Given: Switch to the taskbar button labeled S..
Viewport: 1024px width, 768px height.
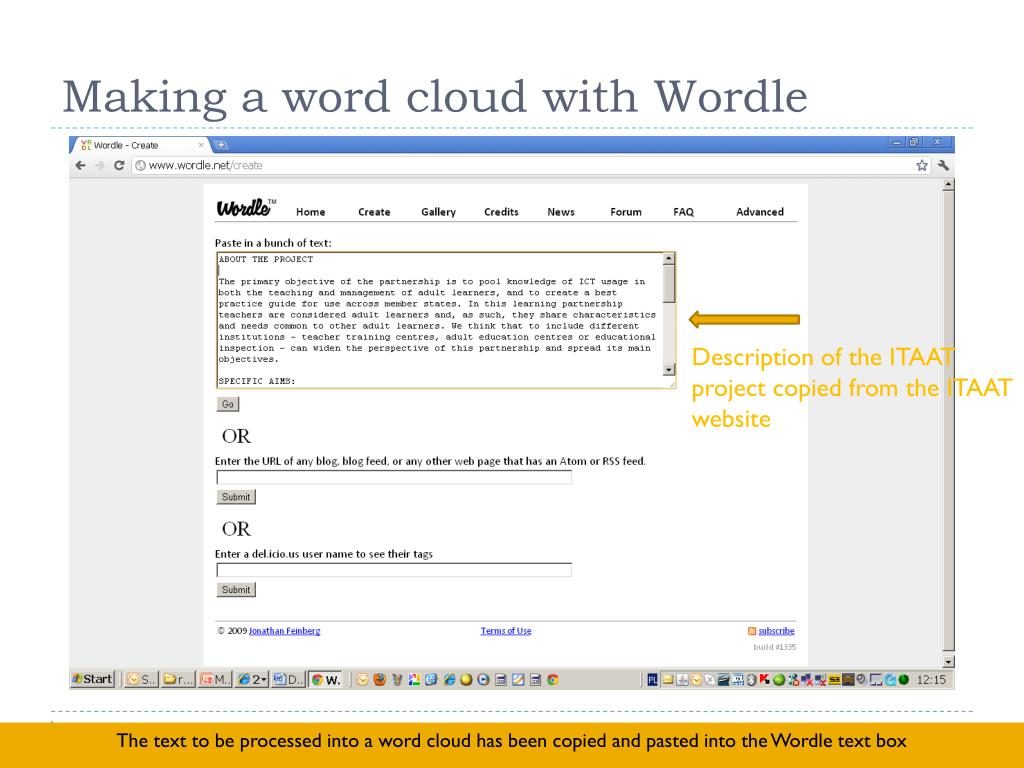Looking at the screenshot, I should point(141,679).
